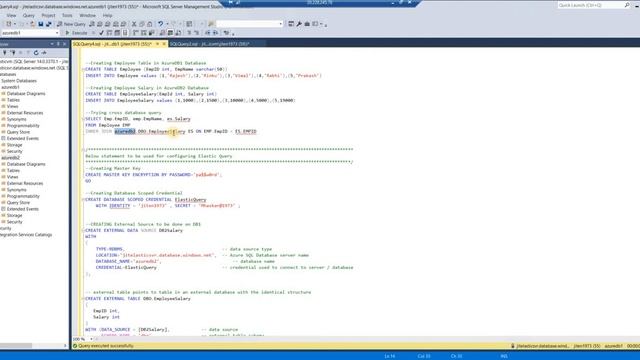Image resolution: width=640 pixels, height=360 pixels.
Task: Click the Disconnect icon in Object Explorer
Action: (x=13, y=53)
